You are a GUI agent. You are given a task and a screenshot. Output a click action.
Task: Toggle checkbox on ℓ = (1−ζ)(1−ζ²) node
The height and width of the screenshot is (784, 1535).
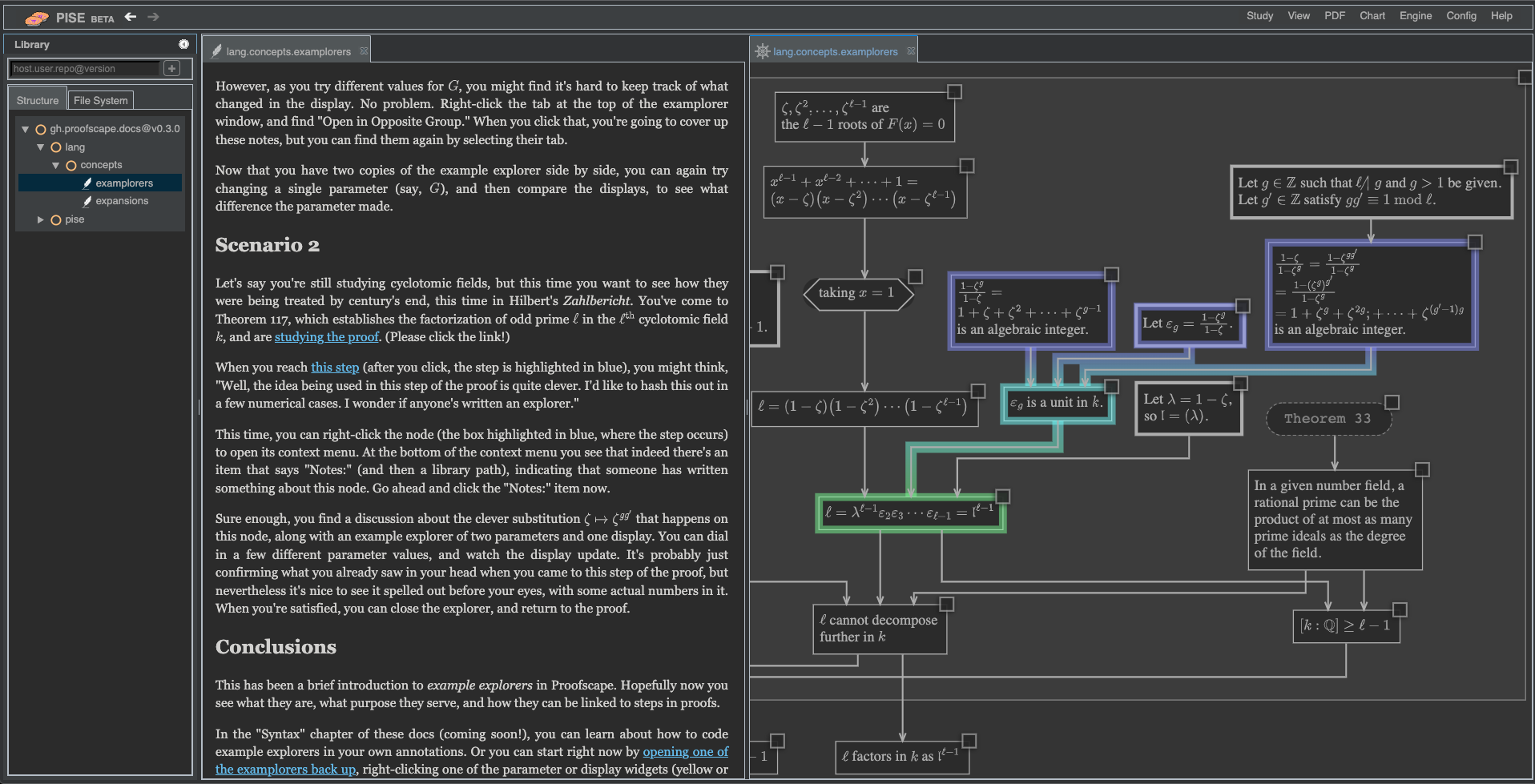(978, 391)
